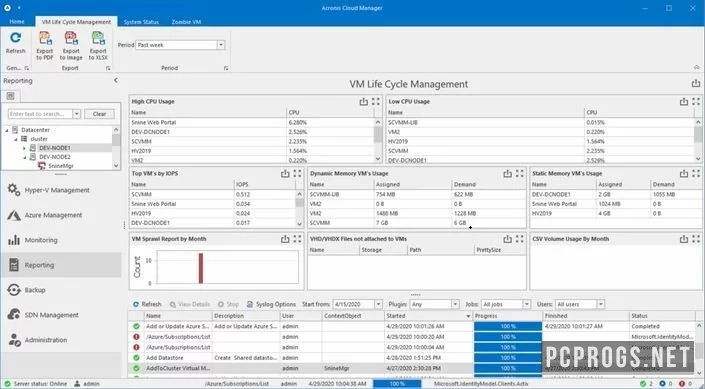This screenshot has width=705, height=389.
Task: Maximize Dynamic Memory VM's Usage panel
Action: coord(520,174)
